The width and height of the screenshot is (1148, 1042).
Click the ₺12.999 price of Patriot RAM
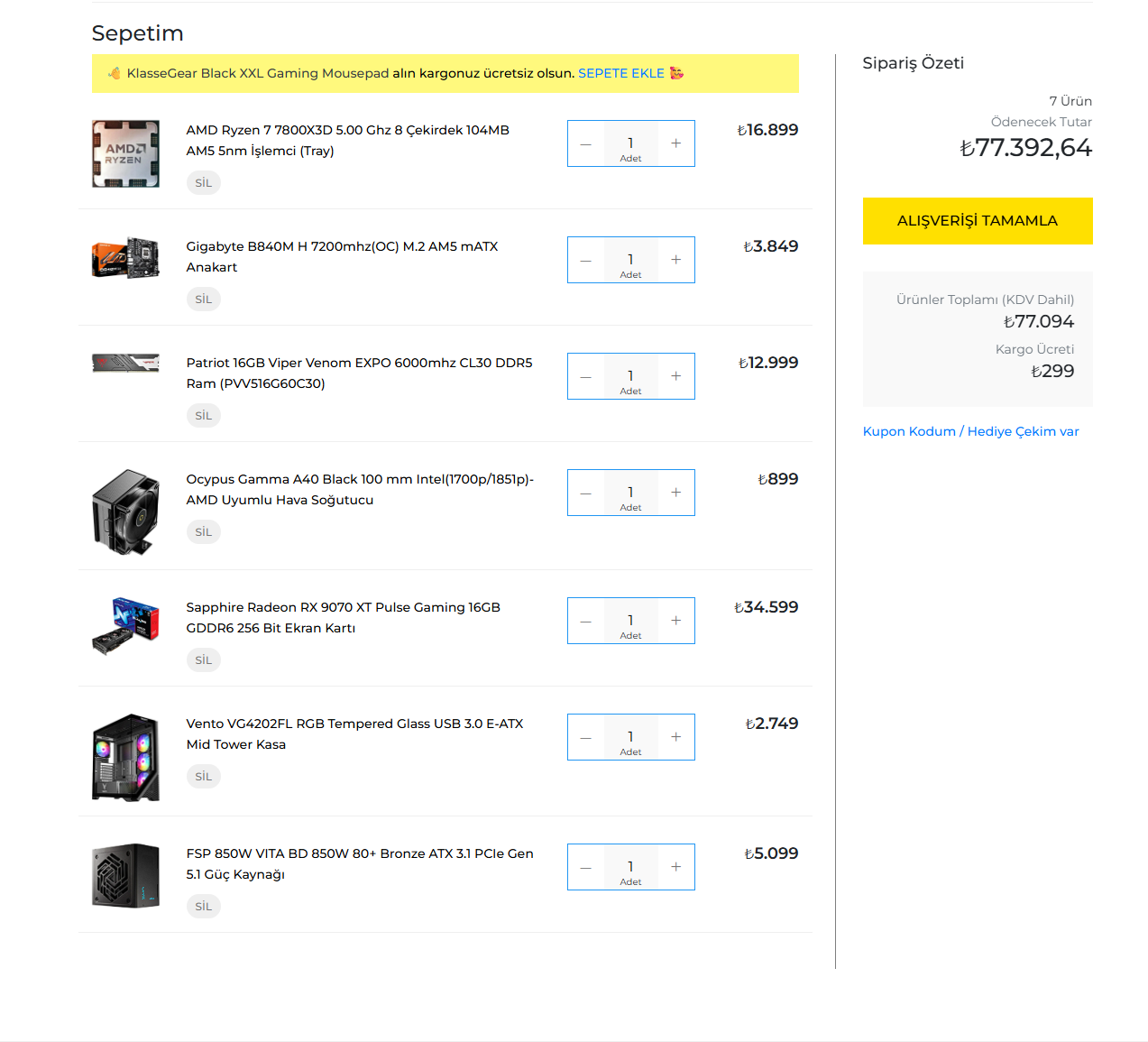pos(768,363)
